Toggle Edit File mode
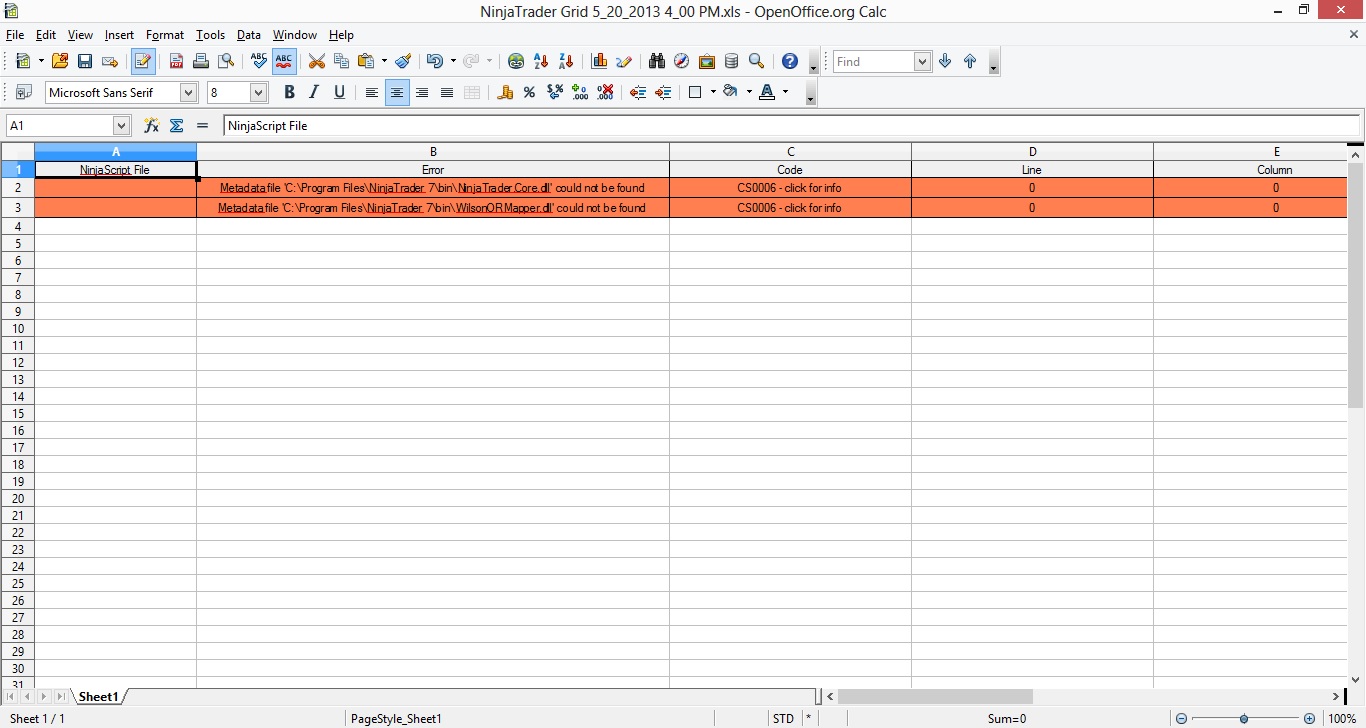Image resolution: width=1366 pixels, height=728 pixels. pyautogui.click(x=143, y=61)
